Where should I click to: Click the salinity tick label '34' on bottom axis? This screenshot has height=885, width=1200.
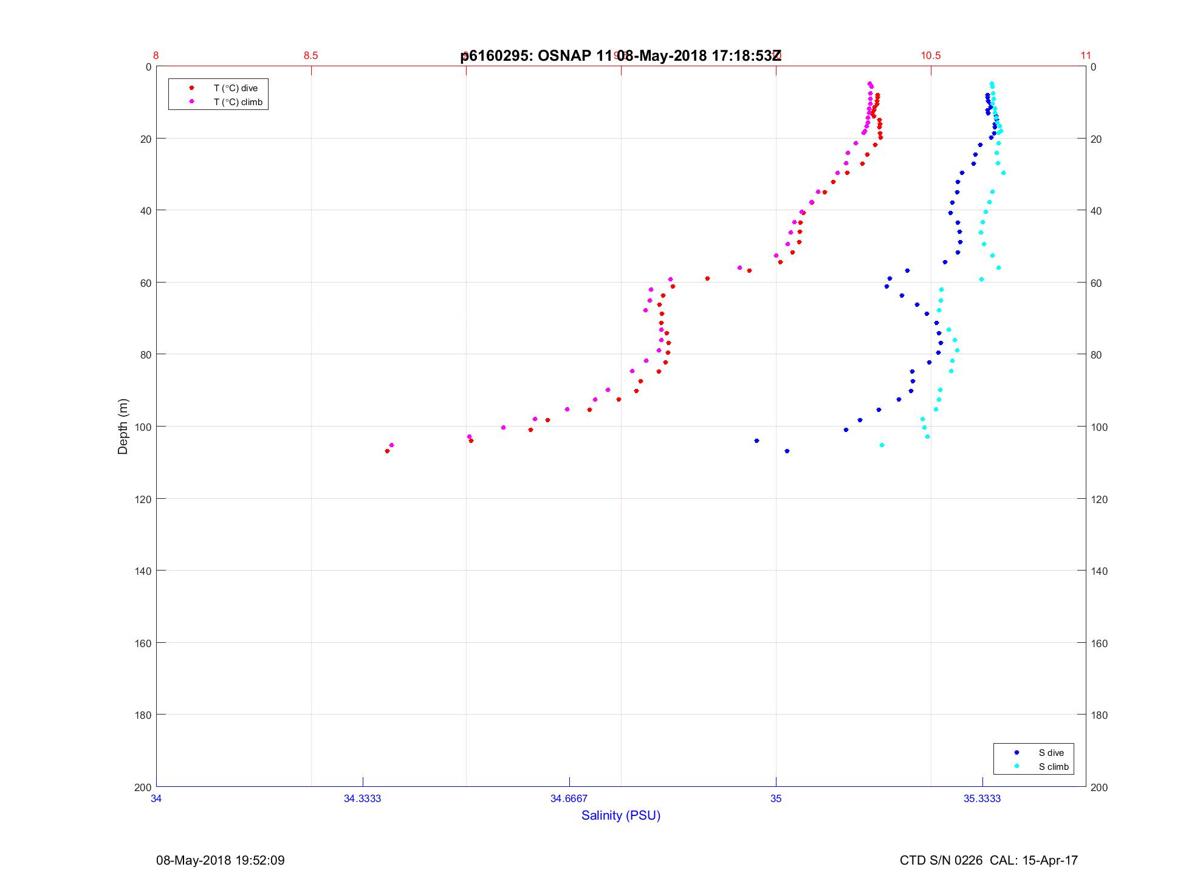coord(156,798)
